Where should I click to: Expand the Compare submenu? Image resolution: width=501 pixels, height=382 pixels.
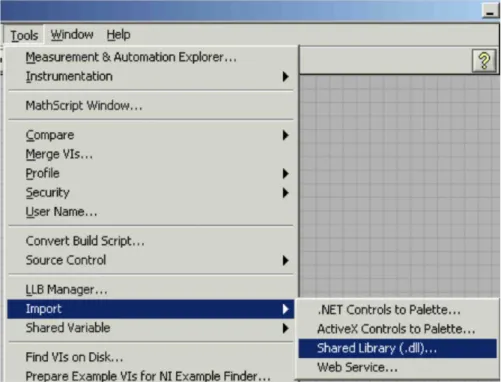[150, 135]
